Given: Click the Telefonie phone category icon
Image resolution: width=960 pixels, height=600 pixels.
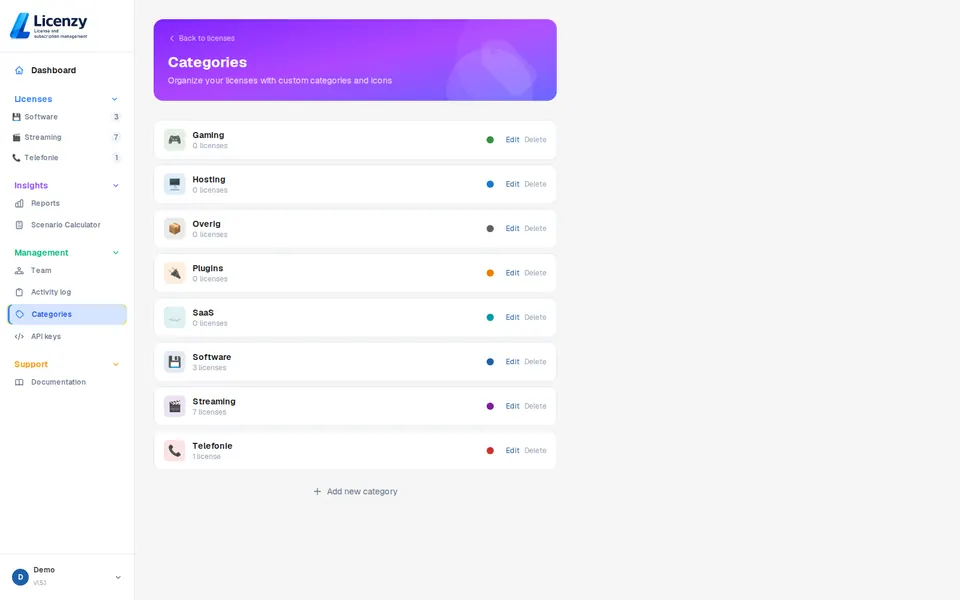Looking at the screenshot, I should [x=174, y=451].
